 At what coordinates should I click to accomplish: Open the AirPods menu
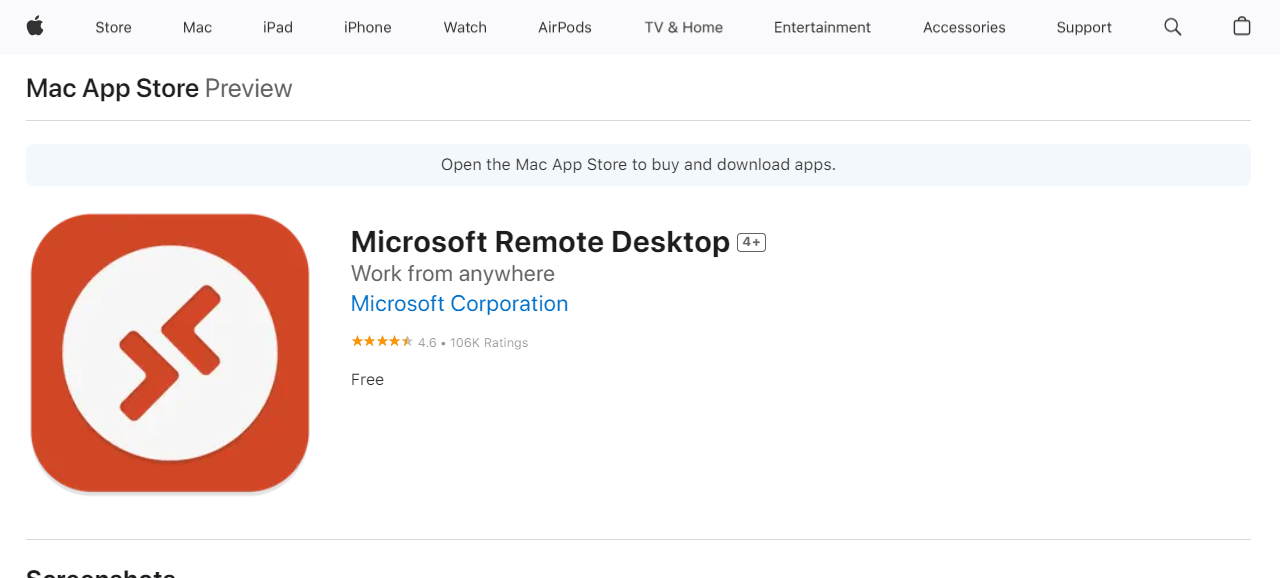(x=565, y=27)
